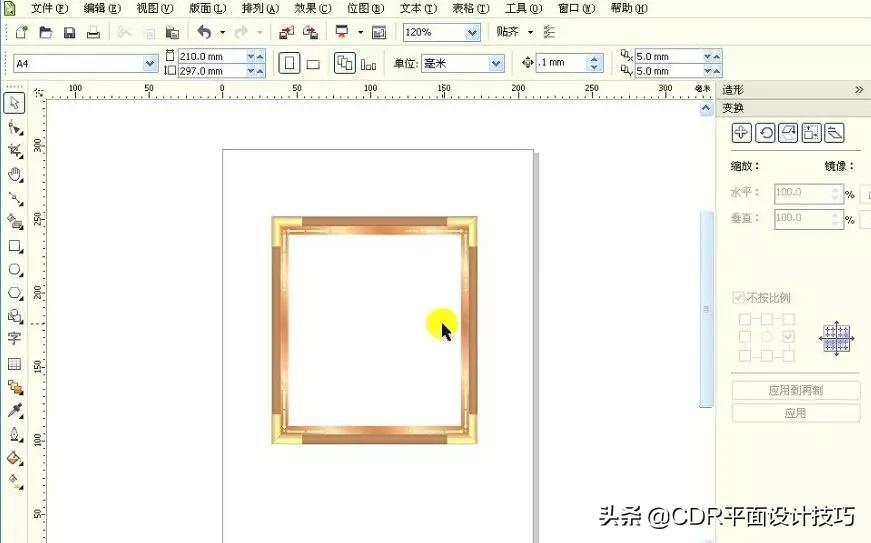This screenshot has width=871, height=543.
Task: Select the Outline pen tool
Action: click(x=14, y=434)
